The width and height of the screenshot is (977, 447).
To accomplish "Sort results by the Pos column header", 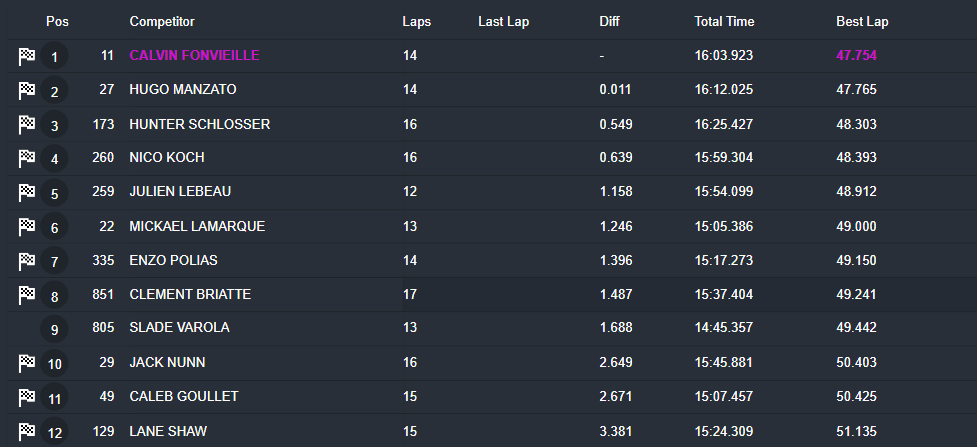I will pyautogui.click(x=56, y=21).
